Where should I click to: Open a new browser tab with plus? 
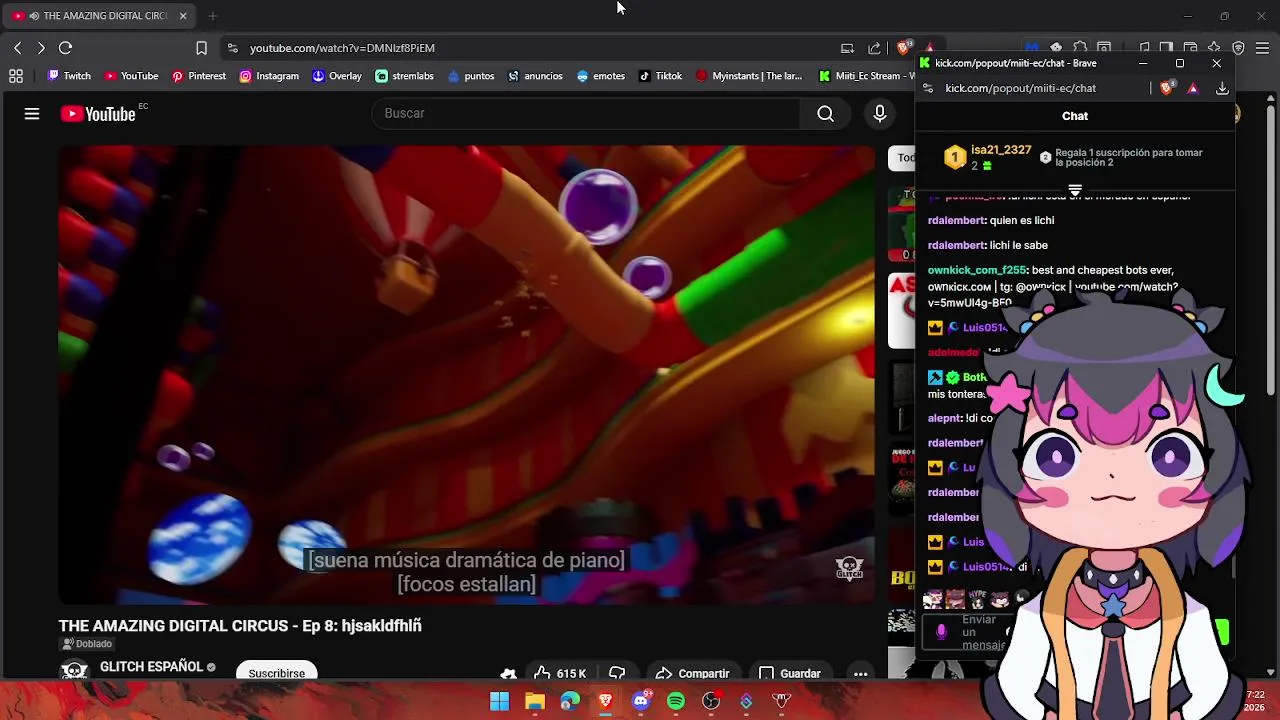point(213,16)
